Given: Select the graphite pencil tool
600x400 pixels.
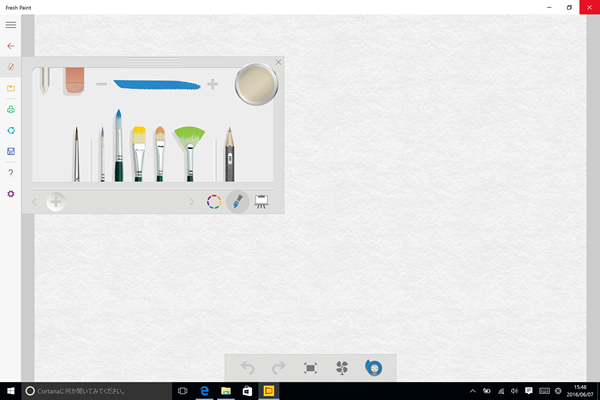Looking at the screenshot, I should (x=229, y=152).
